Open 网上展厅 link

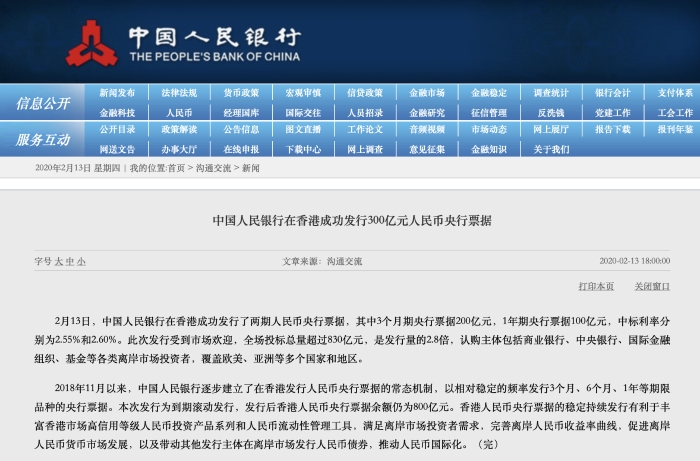(x=551, y=129)
